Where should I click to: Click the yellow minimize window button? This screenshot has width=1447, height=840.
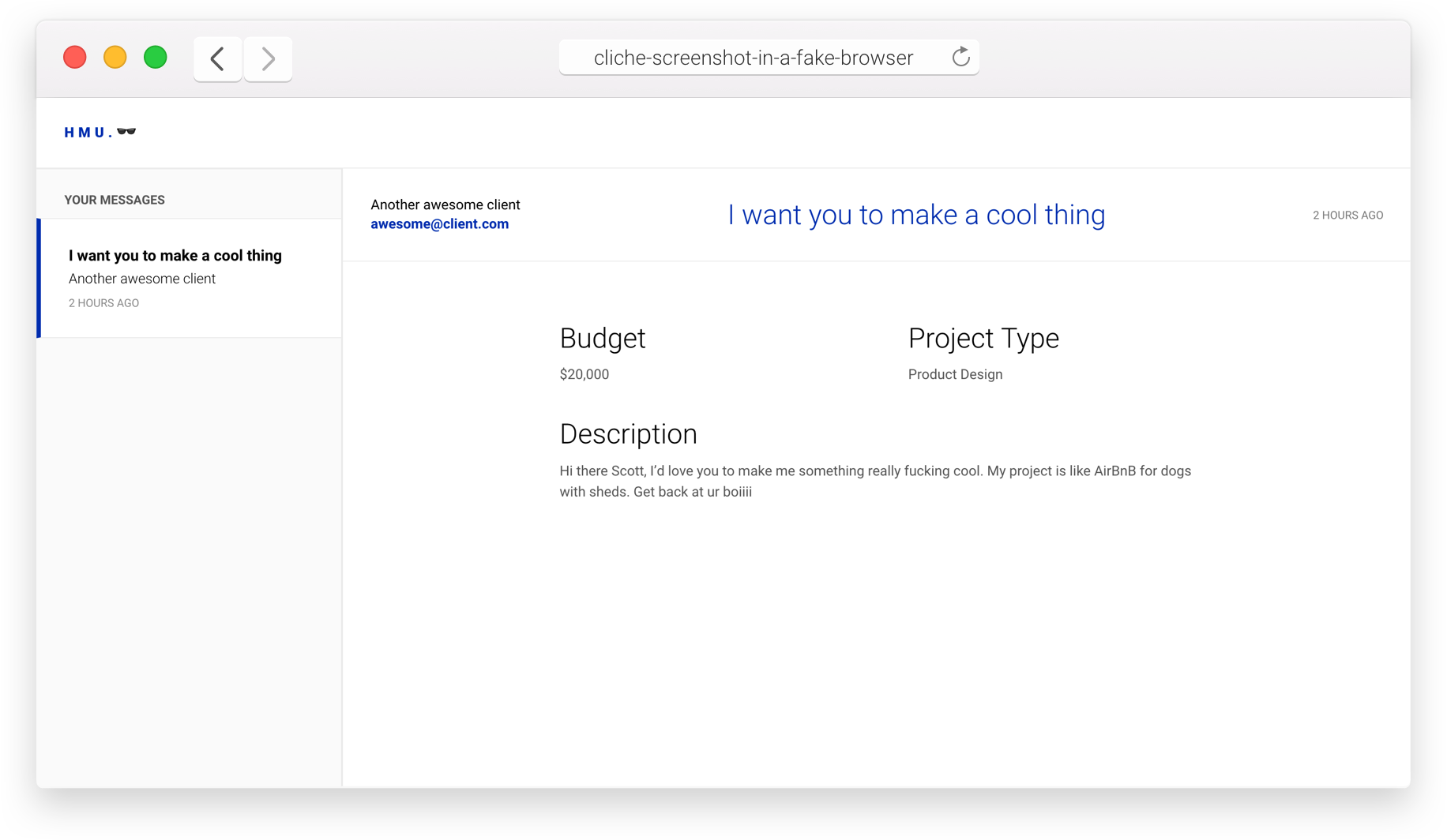tap(115, 58)
